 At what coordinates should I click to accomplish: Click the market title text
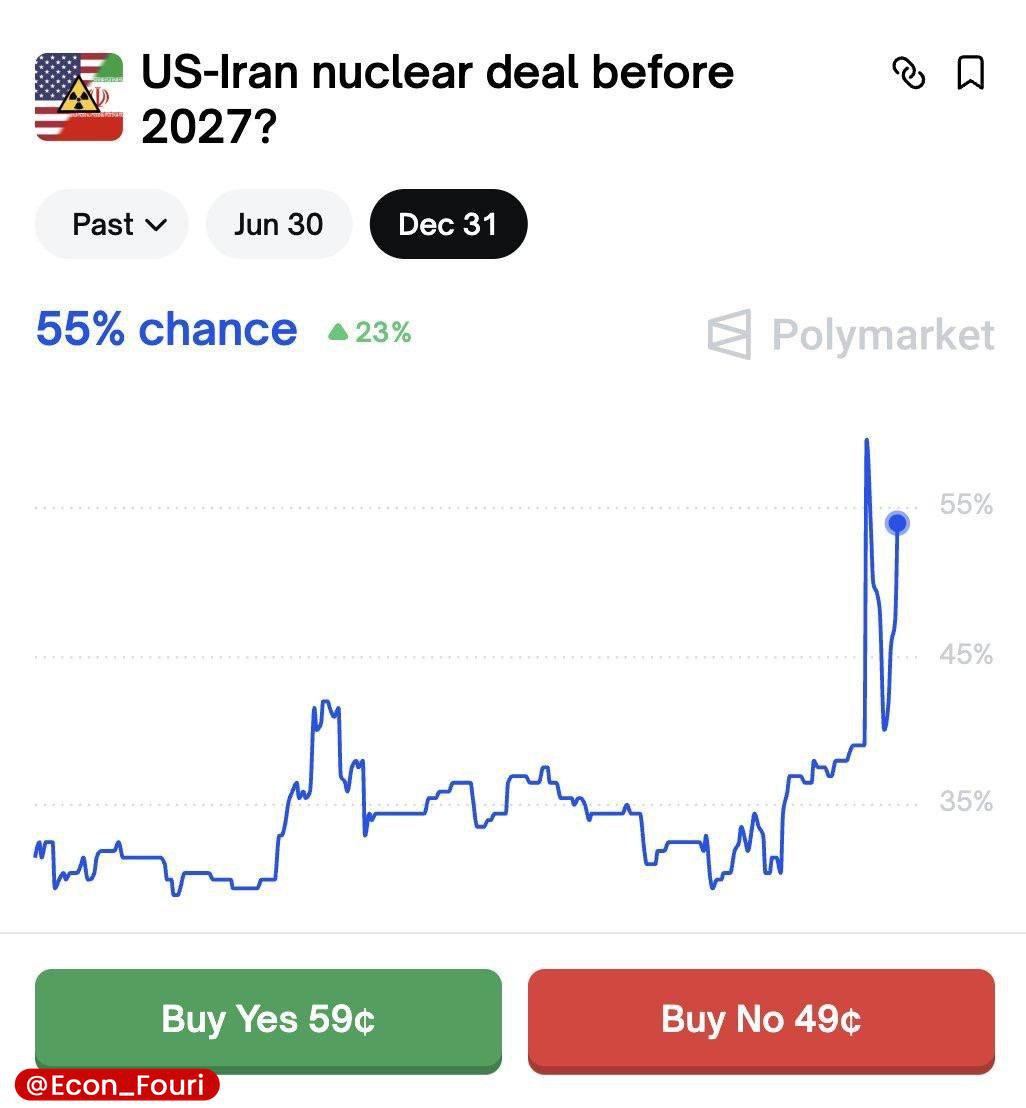coord(437,99)
